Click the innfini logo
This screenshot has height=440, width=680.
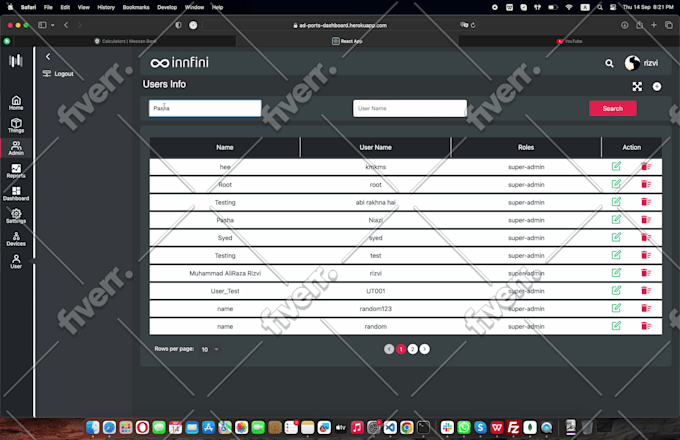(x=179, y=62)
